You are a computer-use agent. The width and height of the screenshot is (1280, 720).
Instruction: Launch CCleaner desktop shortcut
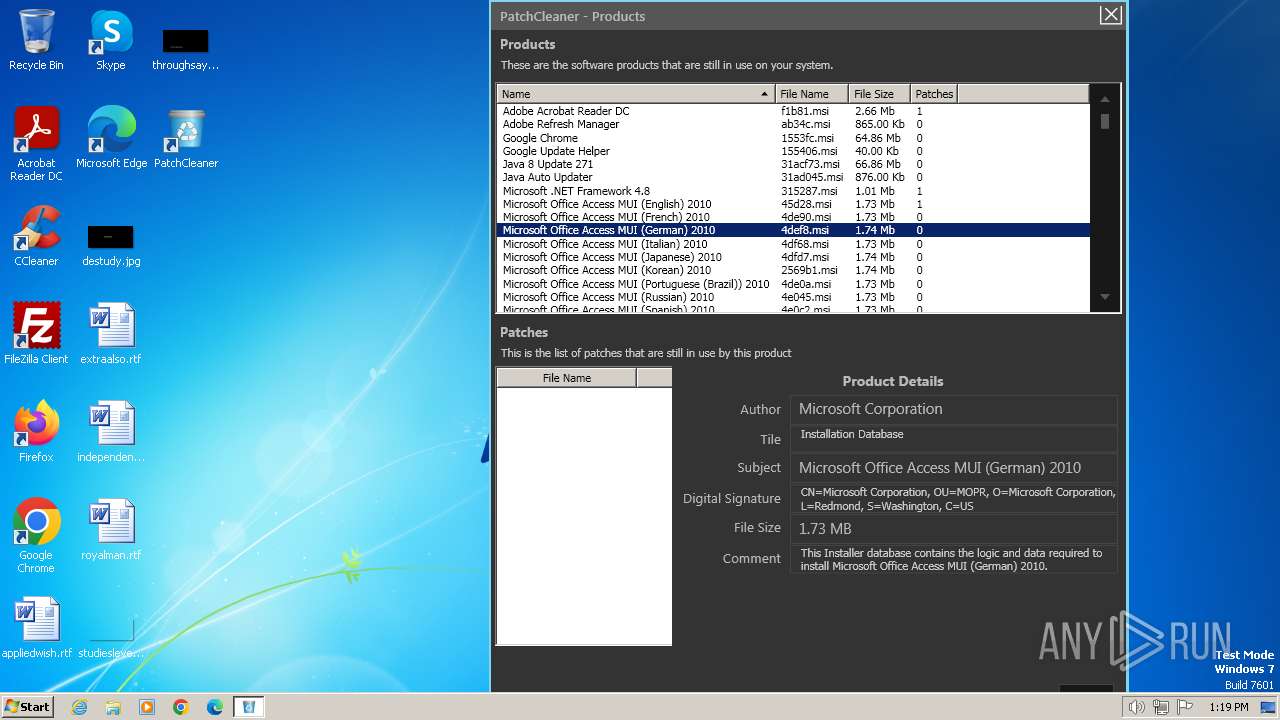point(36,236)
